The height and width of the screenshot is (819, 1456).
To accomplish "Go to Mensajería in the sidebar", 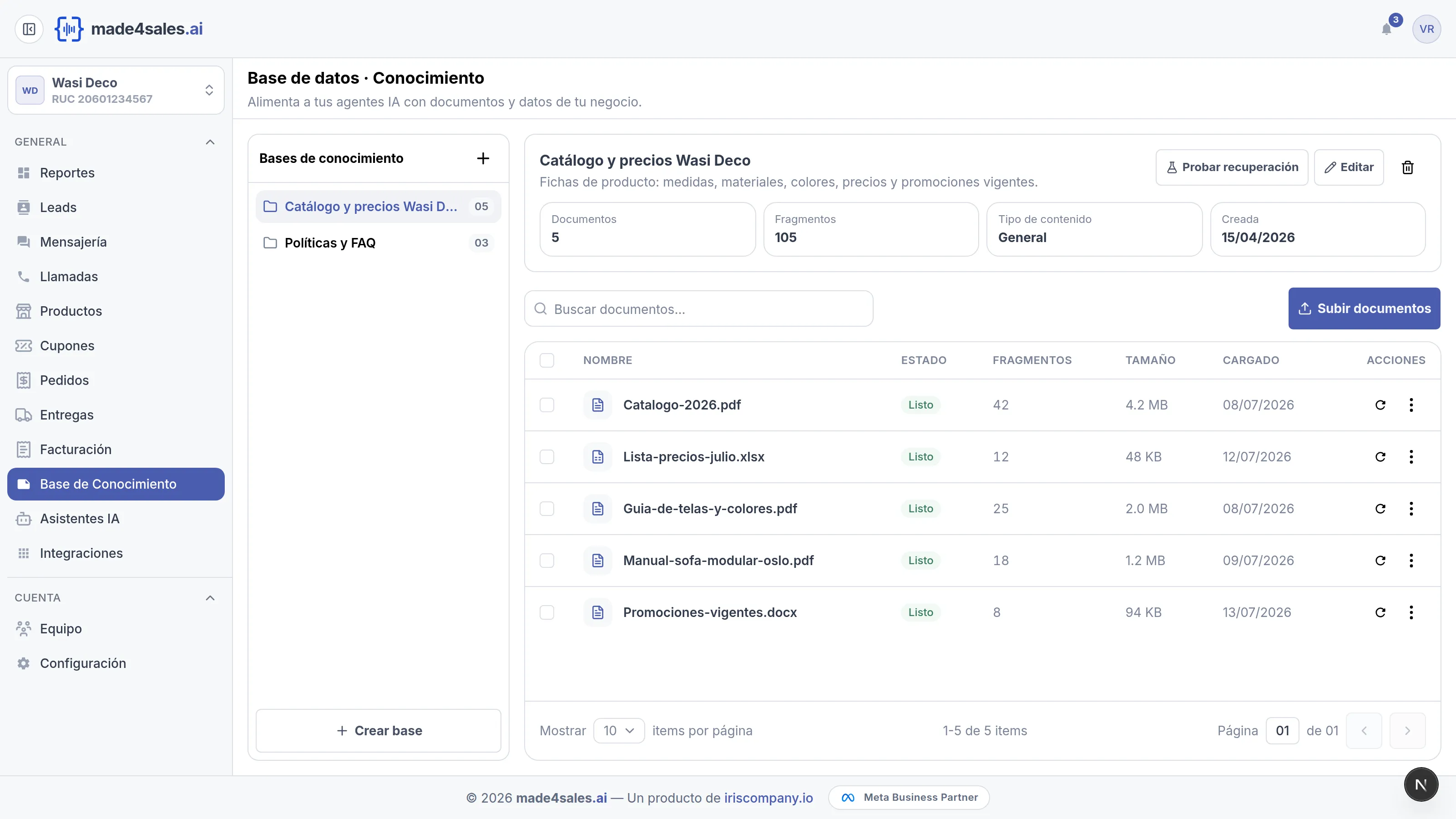I will pyautogui.click(x=116, y=242).
